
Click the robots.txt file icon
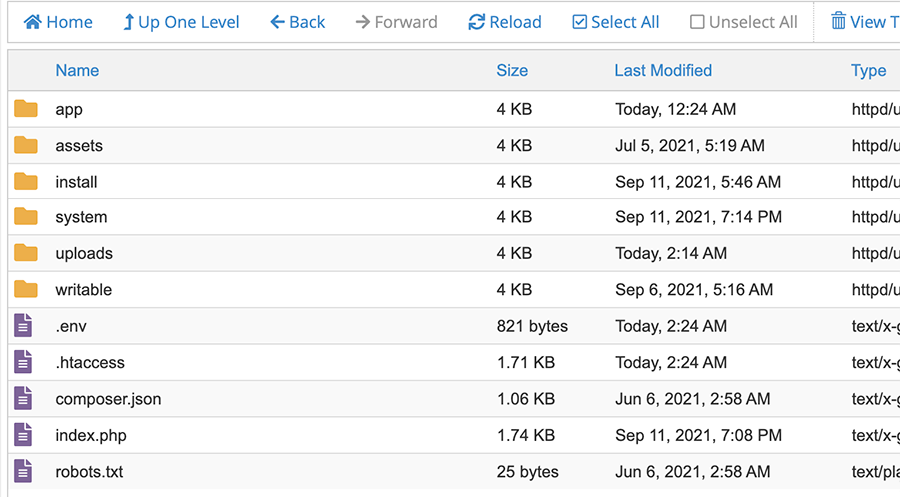point(24,471)
